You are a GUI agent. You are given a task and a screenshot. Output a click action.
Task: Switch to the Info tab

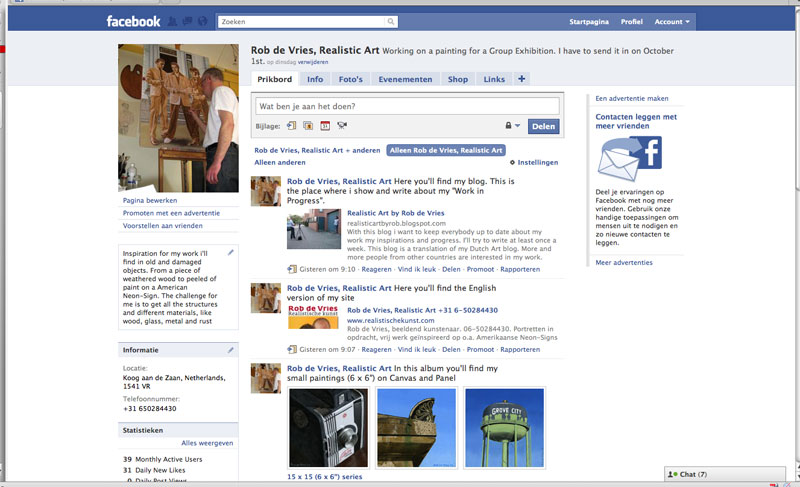click(315, 80)
